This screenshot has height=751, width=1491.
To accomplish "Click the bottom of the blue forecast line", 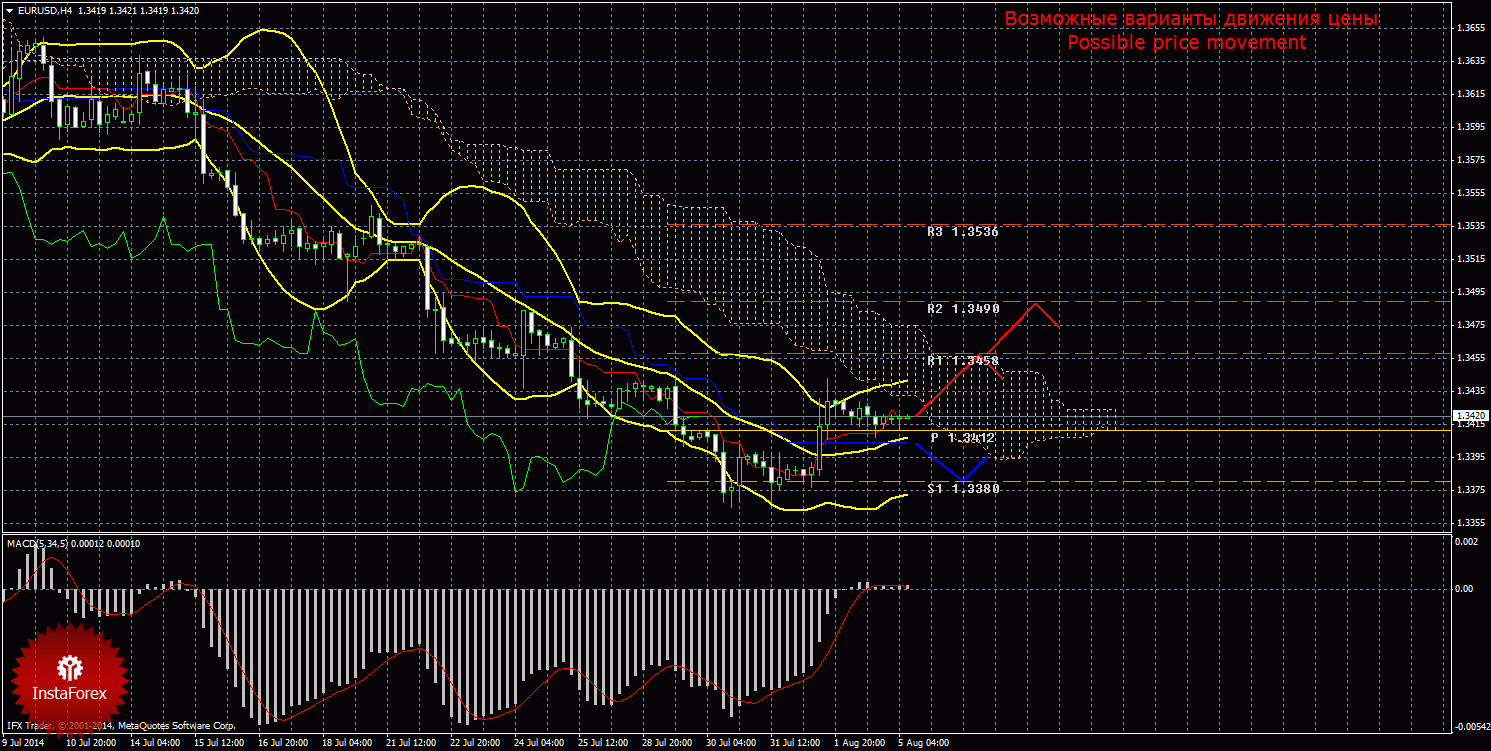I will click(961, 481).
